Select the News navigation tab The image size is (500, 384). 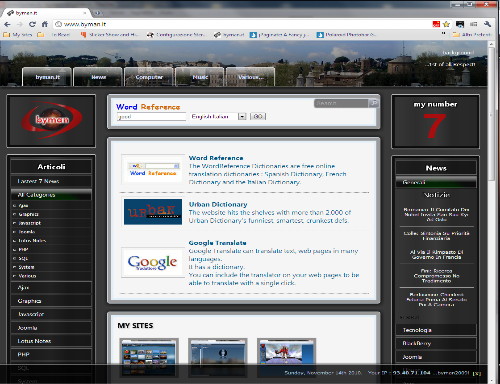[x=98, y=77]
